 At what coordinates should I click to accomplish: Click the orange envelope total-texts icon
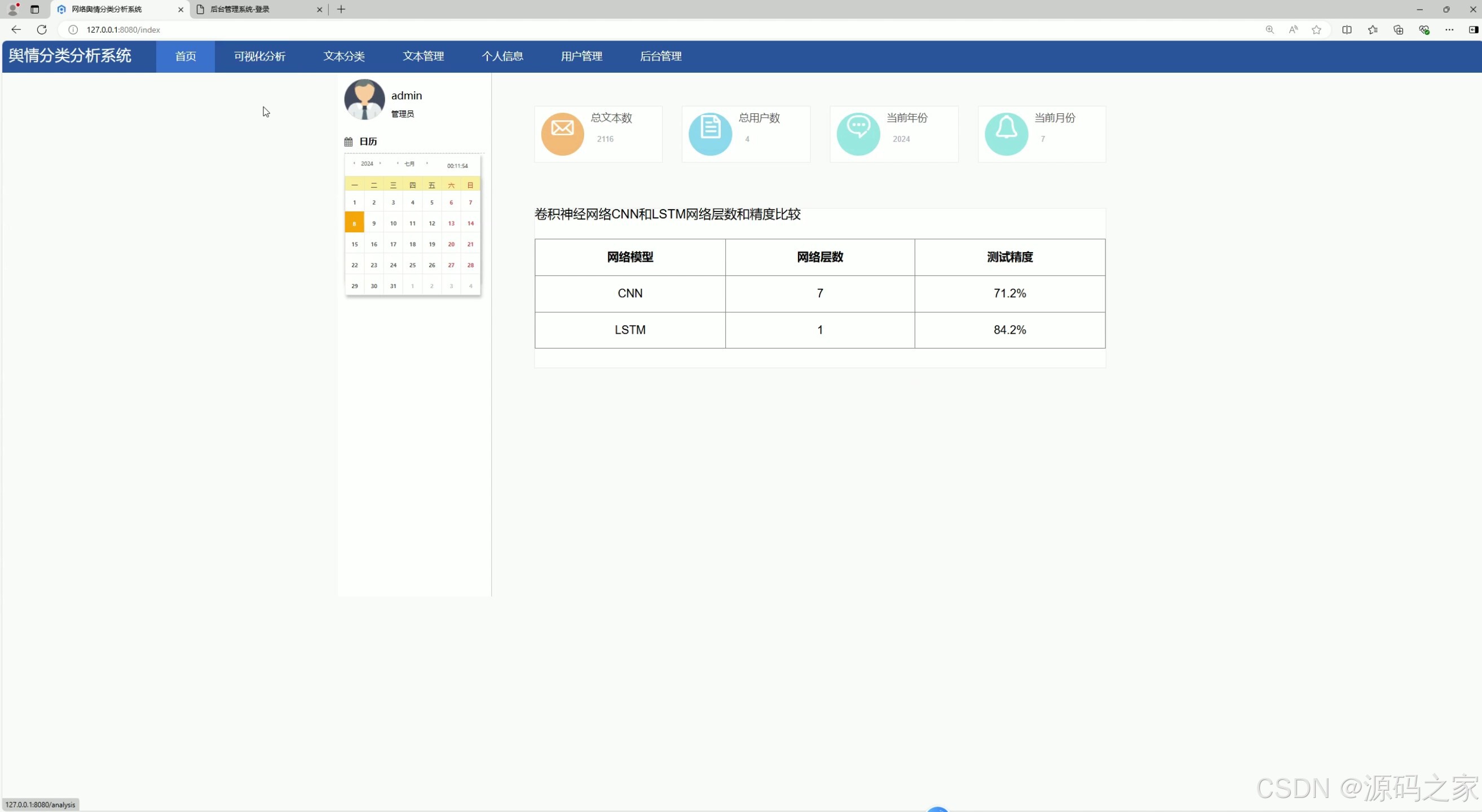[x=562, y=134]
